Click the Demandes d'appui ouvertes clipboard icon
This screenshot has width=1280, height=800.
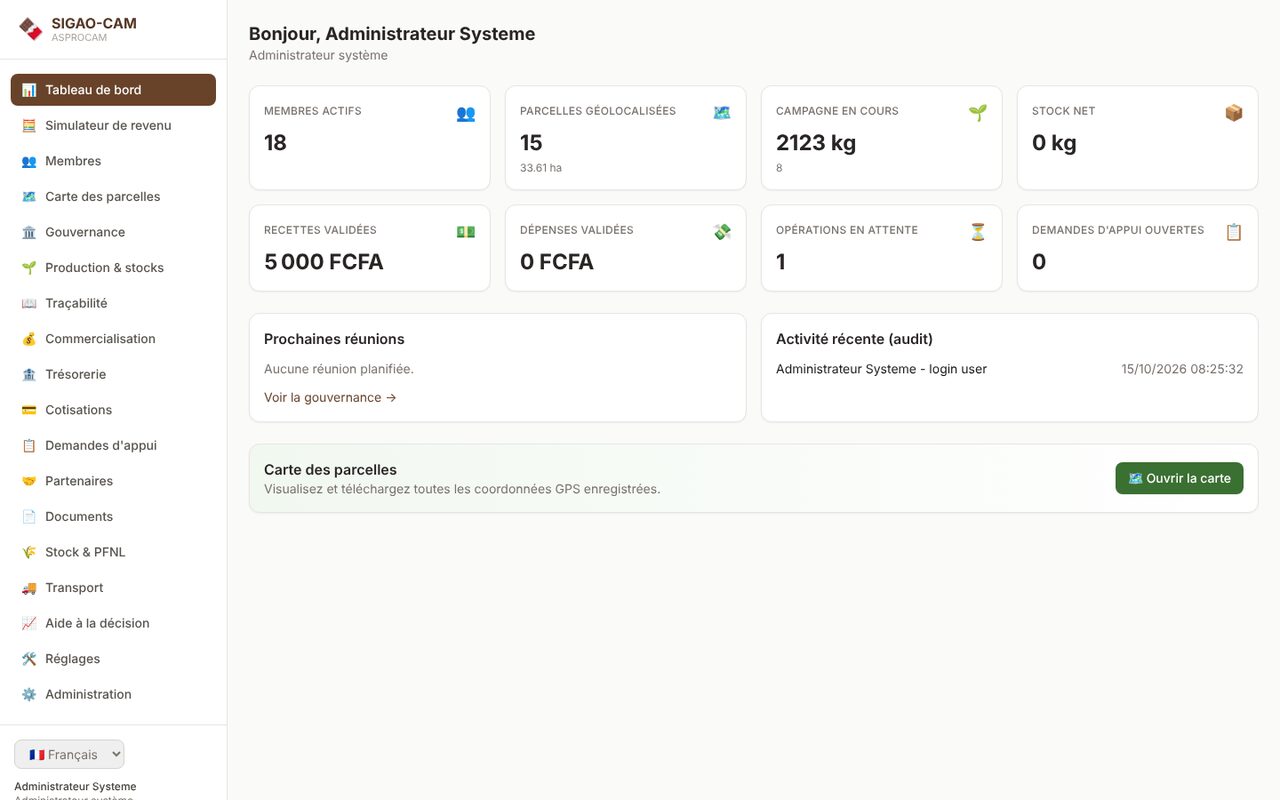[1234, 232]
